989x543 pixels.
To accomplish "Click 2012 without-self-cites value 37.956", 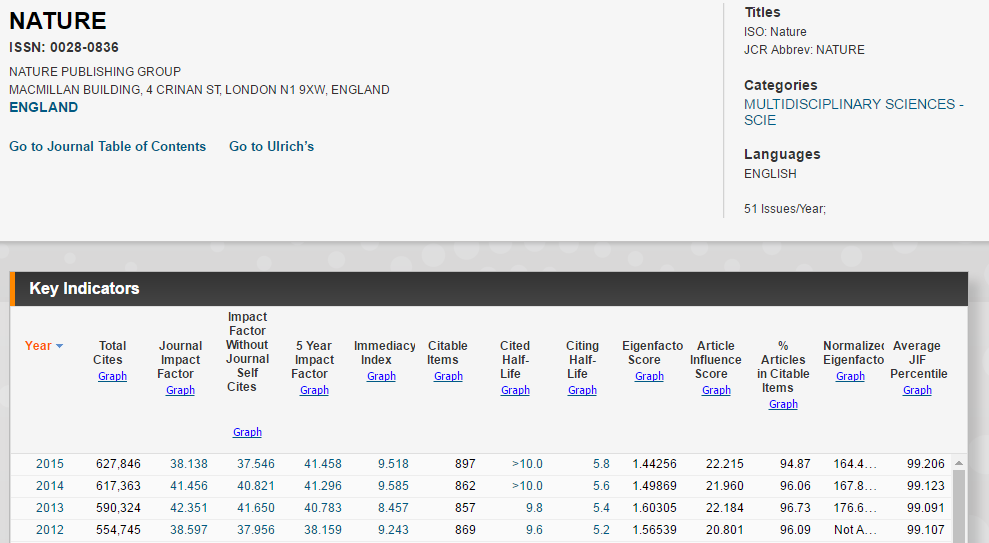I will coord(256,530).
